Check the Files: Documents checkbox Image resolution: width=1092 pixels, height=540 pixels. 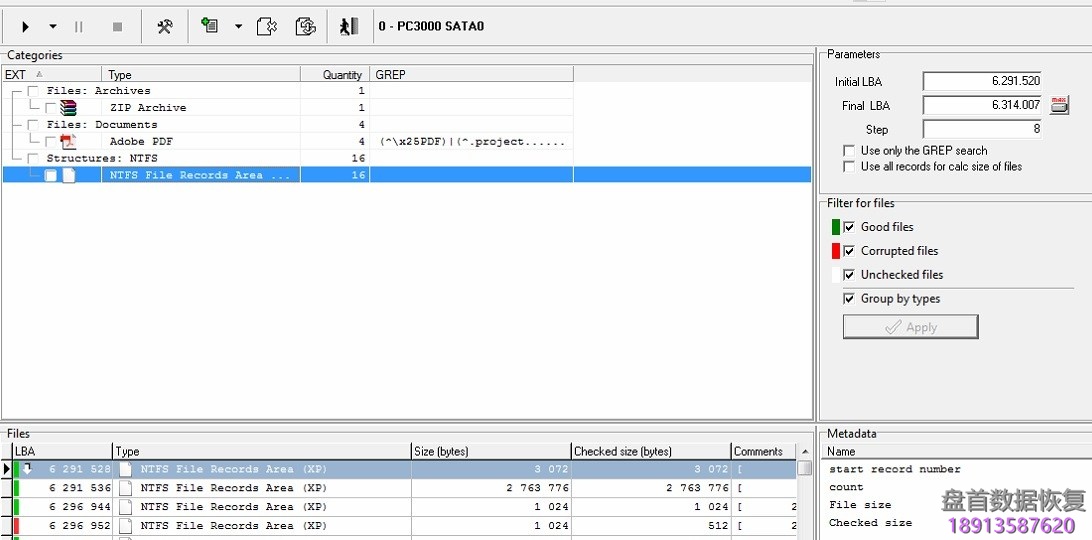[33, 125]
